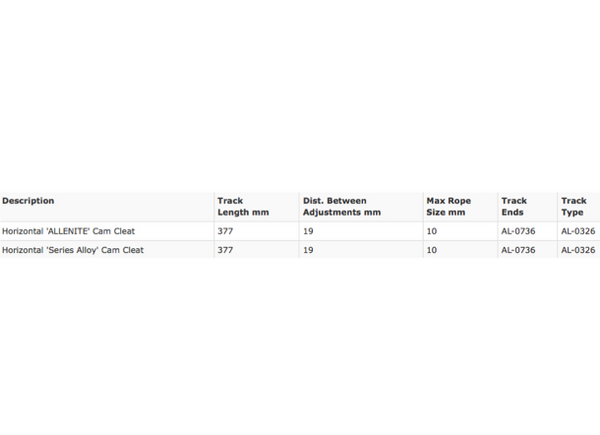Click track length 377 in ALLENITE row
The width and height of the screenshot is (600, 435).
point(225,231)
